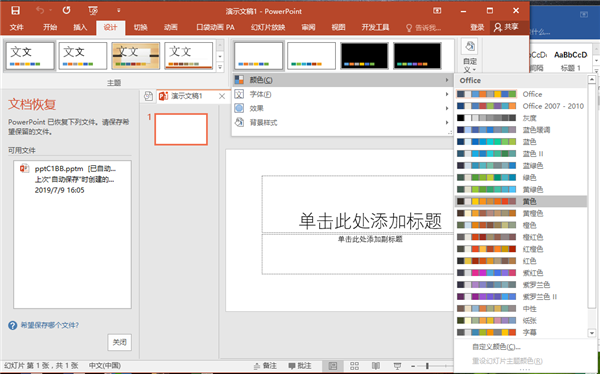Select the fourth theme with orange underline
This screenshot has height=374, width=600.
[x=189, y=56]
